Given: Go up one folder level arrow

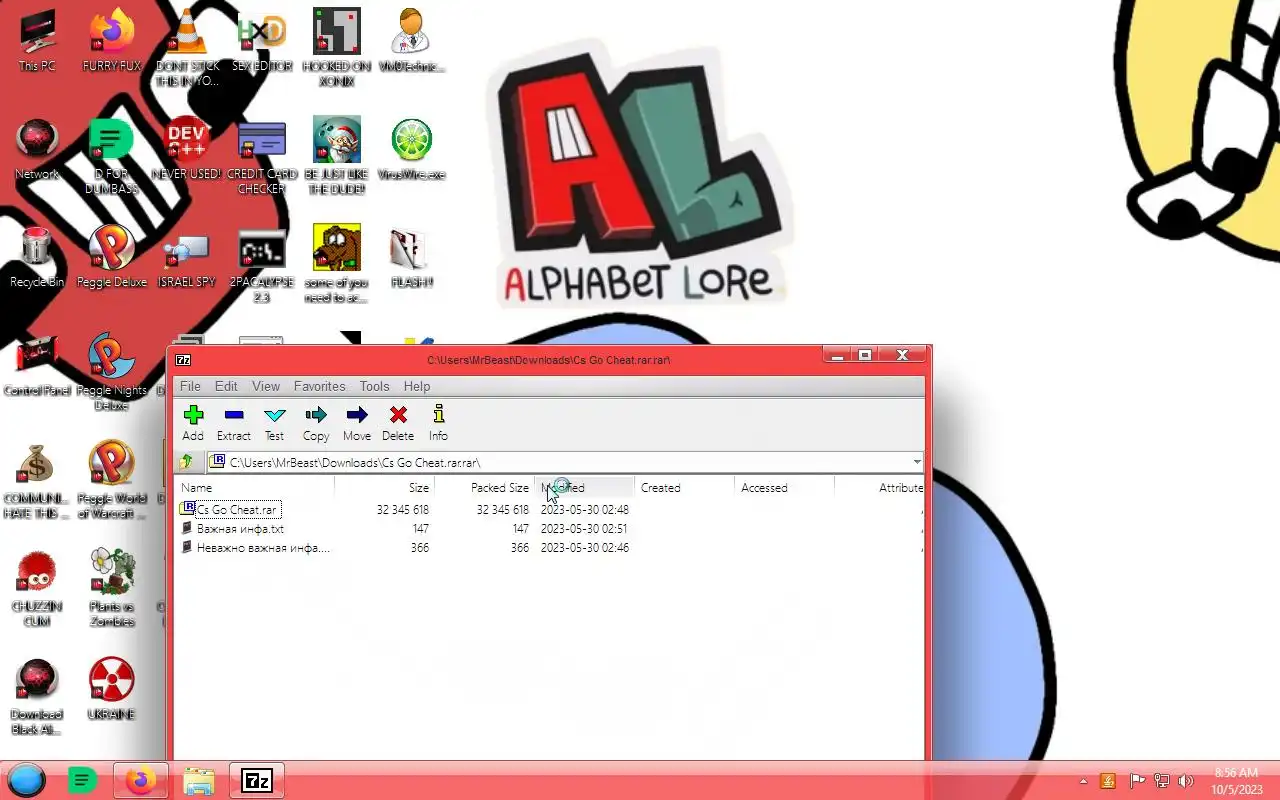Looking at the screenshot, I should click(186, 462).
